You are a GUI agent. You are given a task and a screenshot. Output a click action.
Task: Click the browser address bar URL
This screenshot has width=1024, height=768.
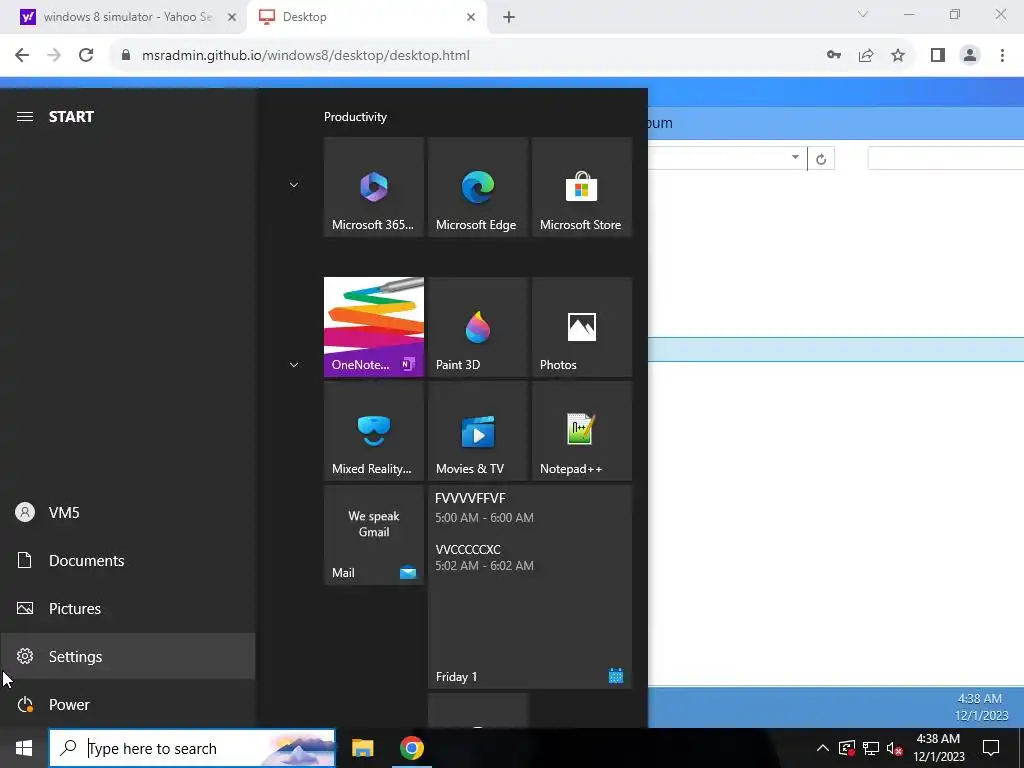pos(306,56)
